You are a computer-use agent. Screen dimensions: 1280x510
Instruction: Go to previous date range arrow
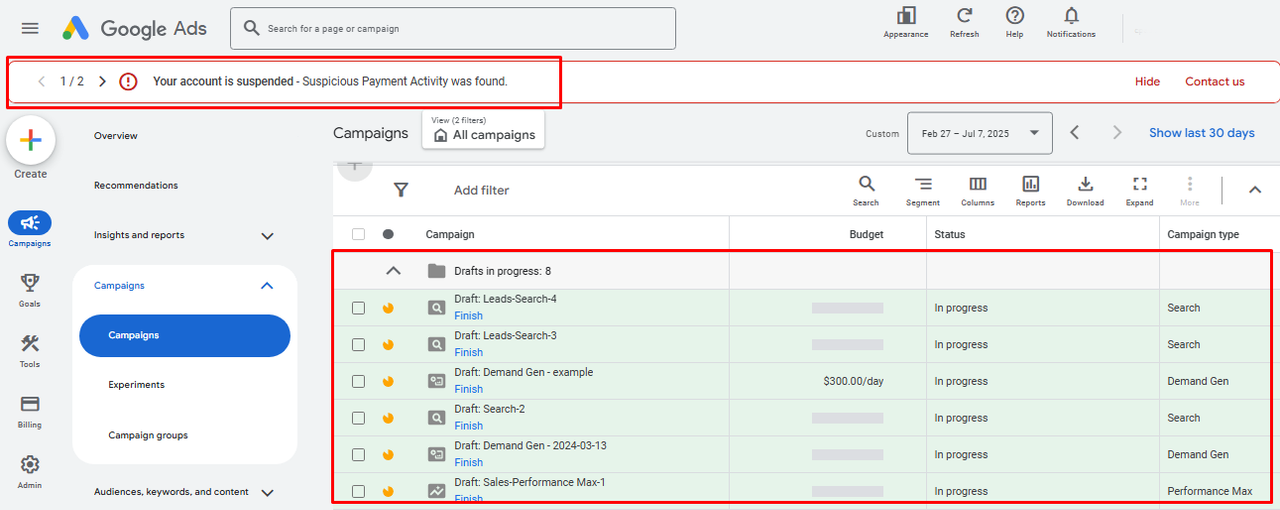pos(1075,133)
